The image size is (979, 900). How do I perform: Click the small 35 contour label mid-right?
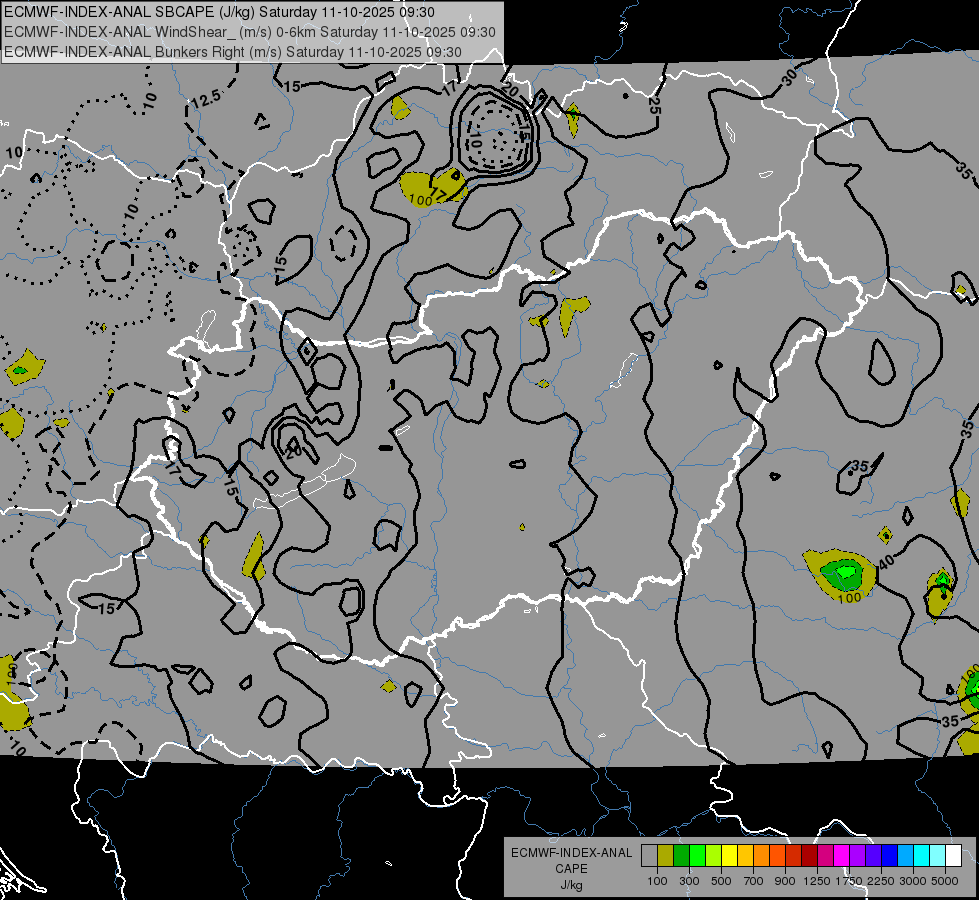(859, 467)
